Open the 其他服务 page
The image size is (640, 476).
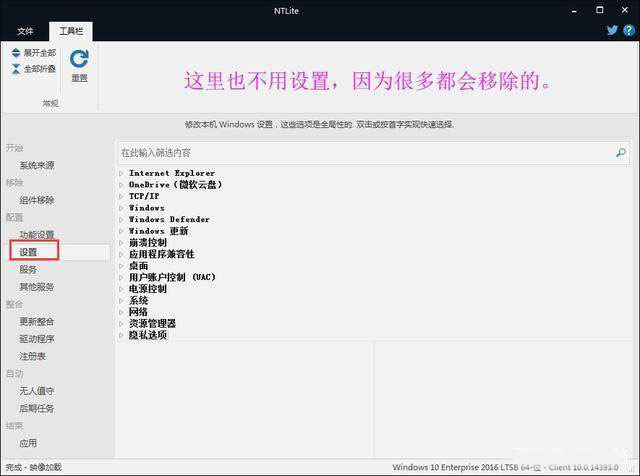37,287
